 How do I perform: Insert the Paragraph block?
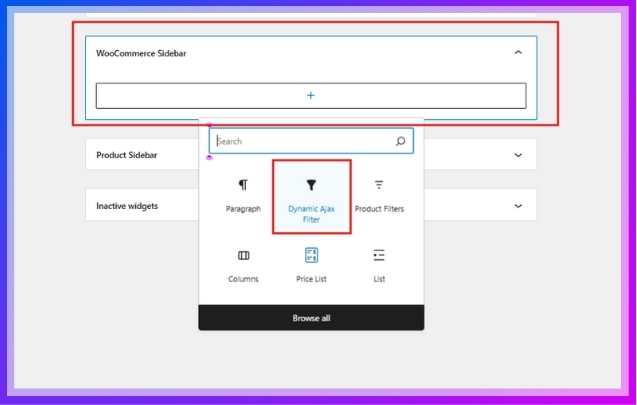pos(243,196)
